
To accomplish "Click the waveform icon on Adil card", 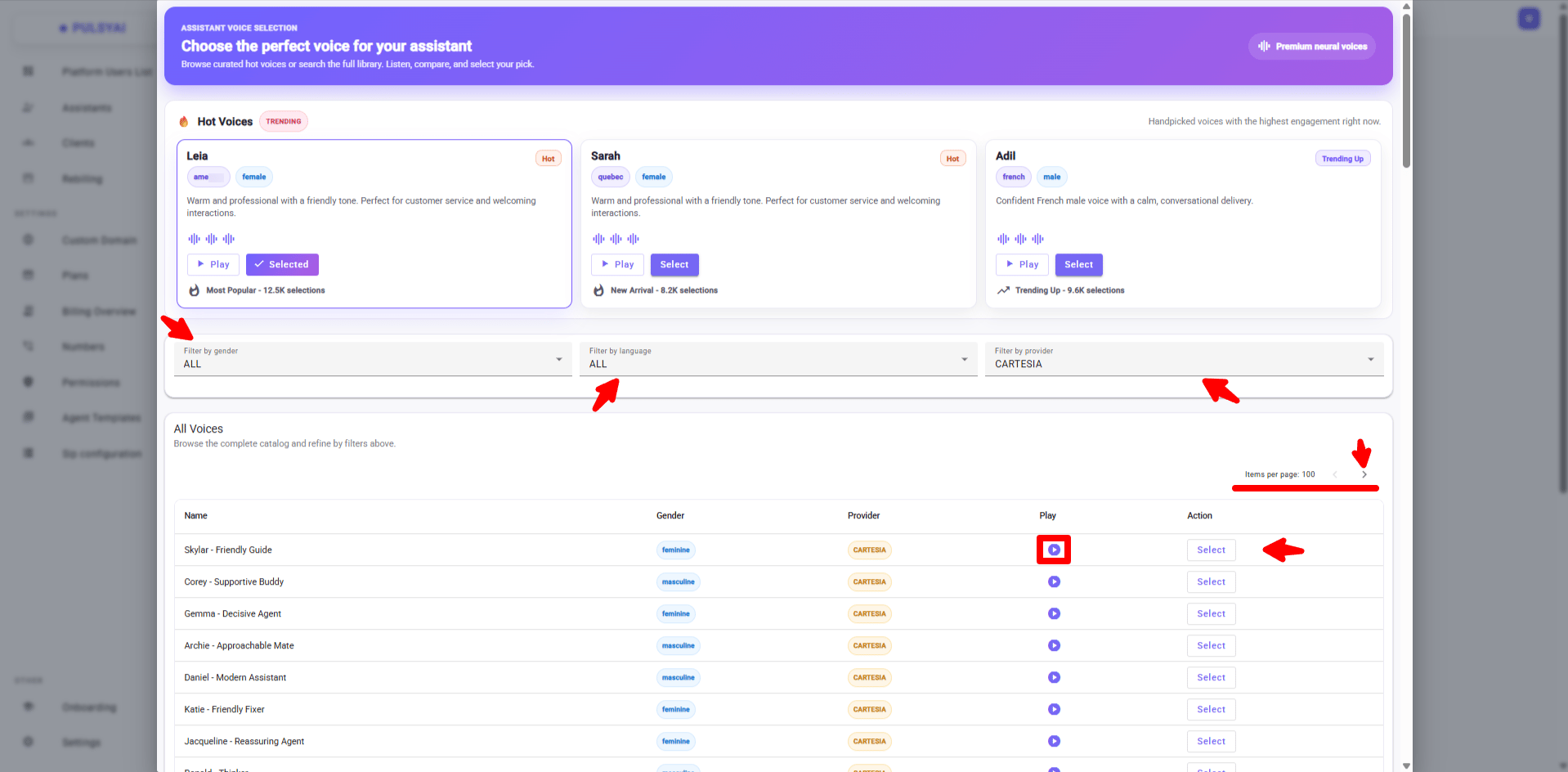I will click(1020, 239).
